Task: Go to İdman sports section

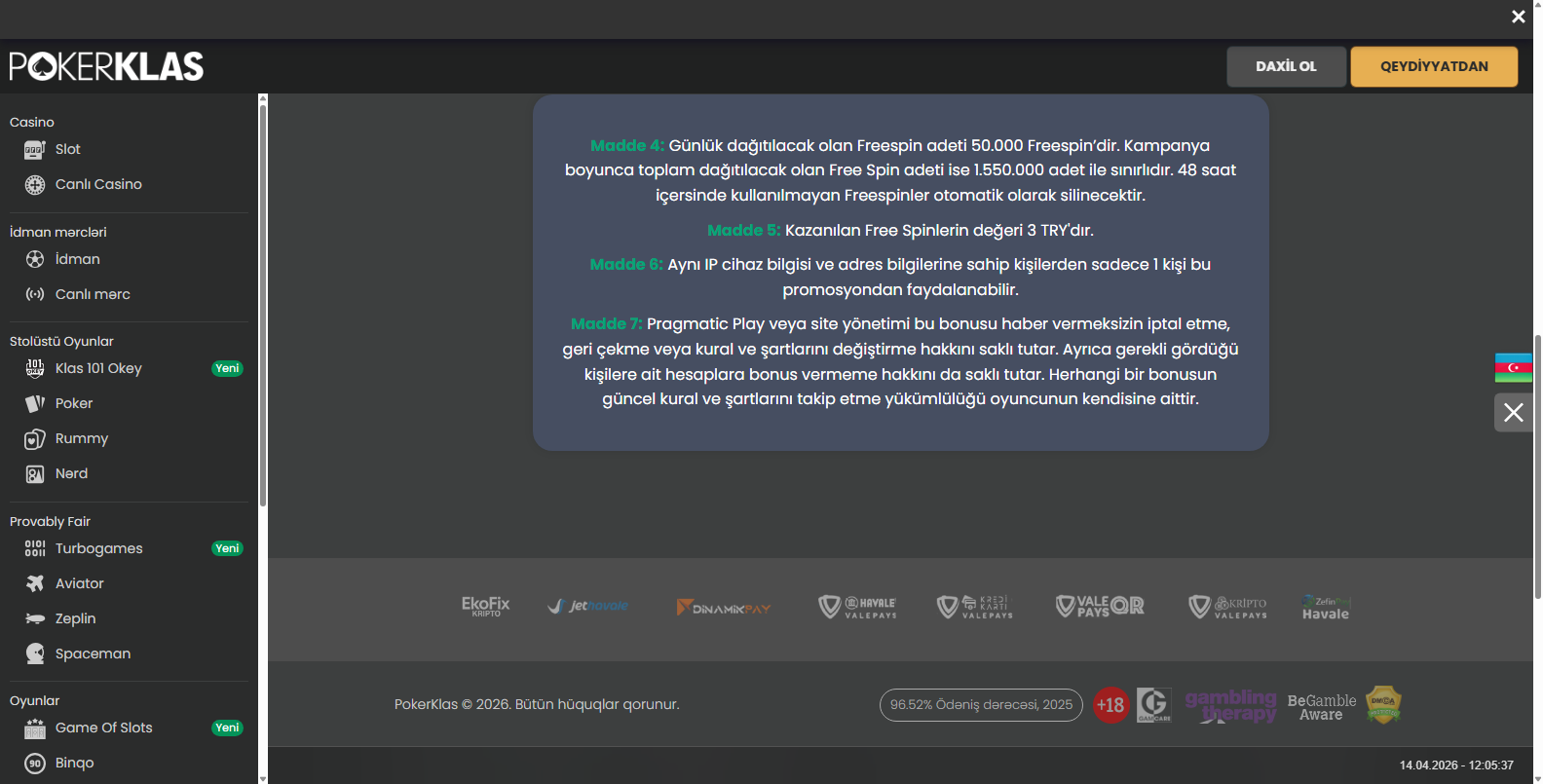Action: 78,259
